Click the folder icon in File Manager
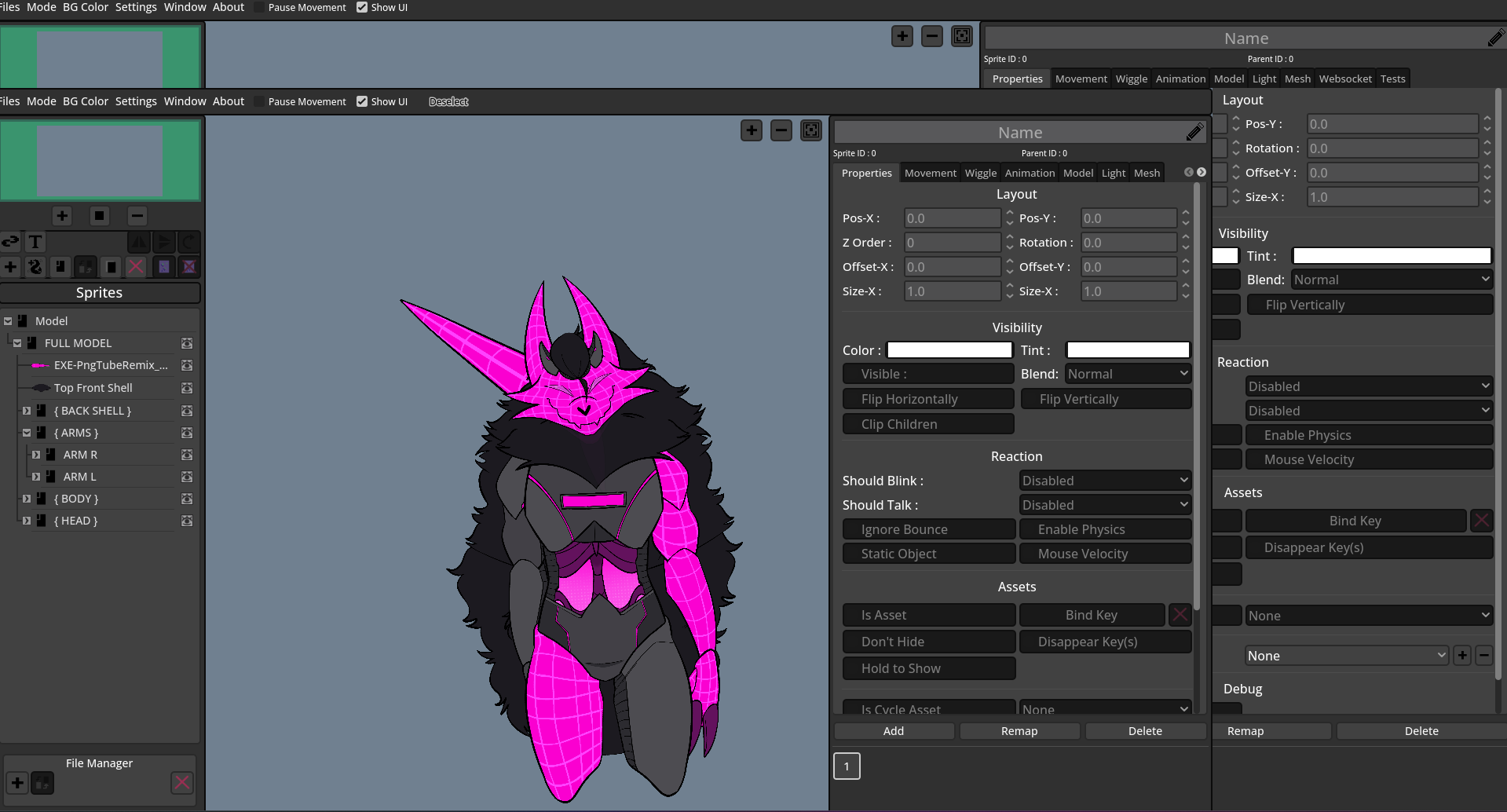 coord(42,782)
